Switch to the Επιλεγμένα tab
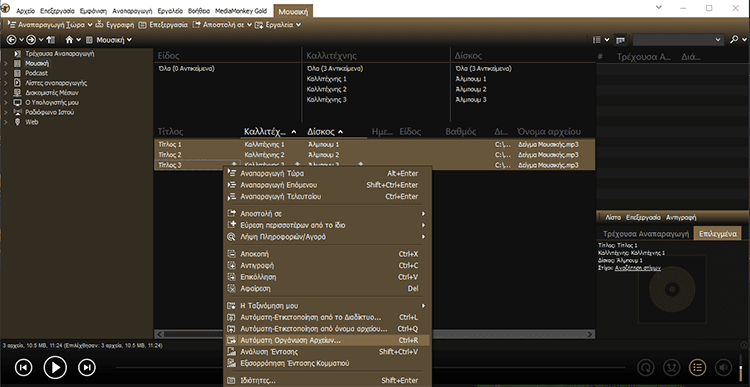This screenshot has width=750, height=387. pyautogui.click(x=717, y=234)
